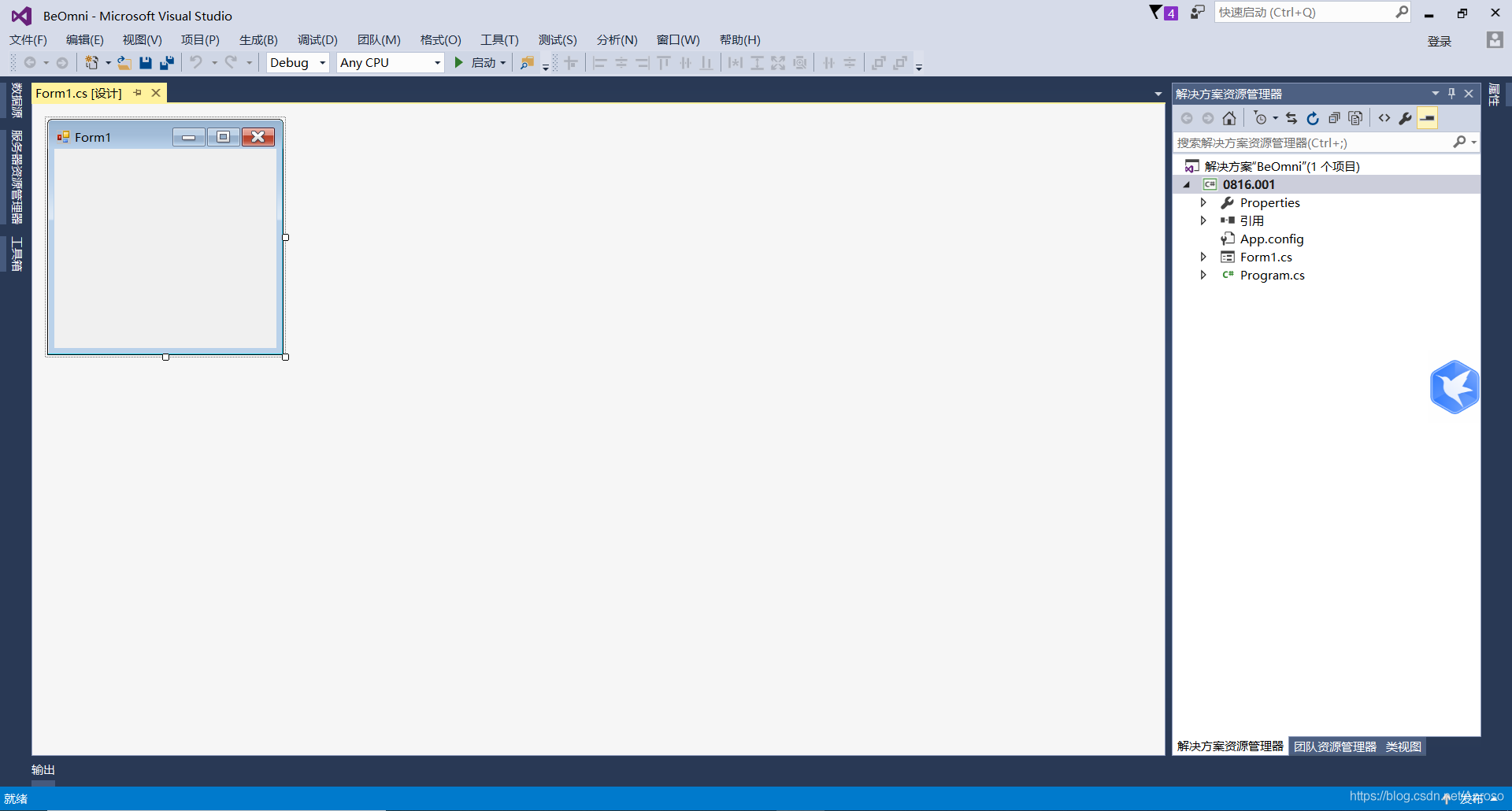
Task: Click the Undo arrow icon
Action: pos(196,62)
